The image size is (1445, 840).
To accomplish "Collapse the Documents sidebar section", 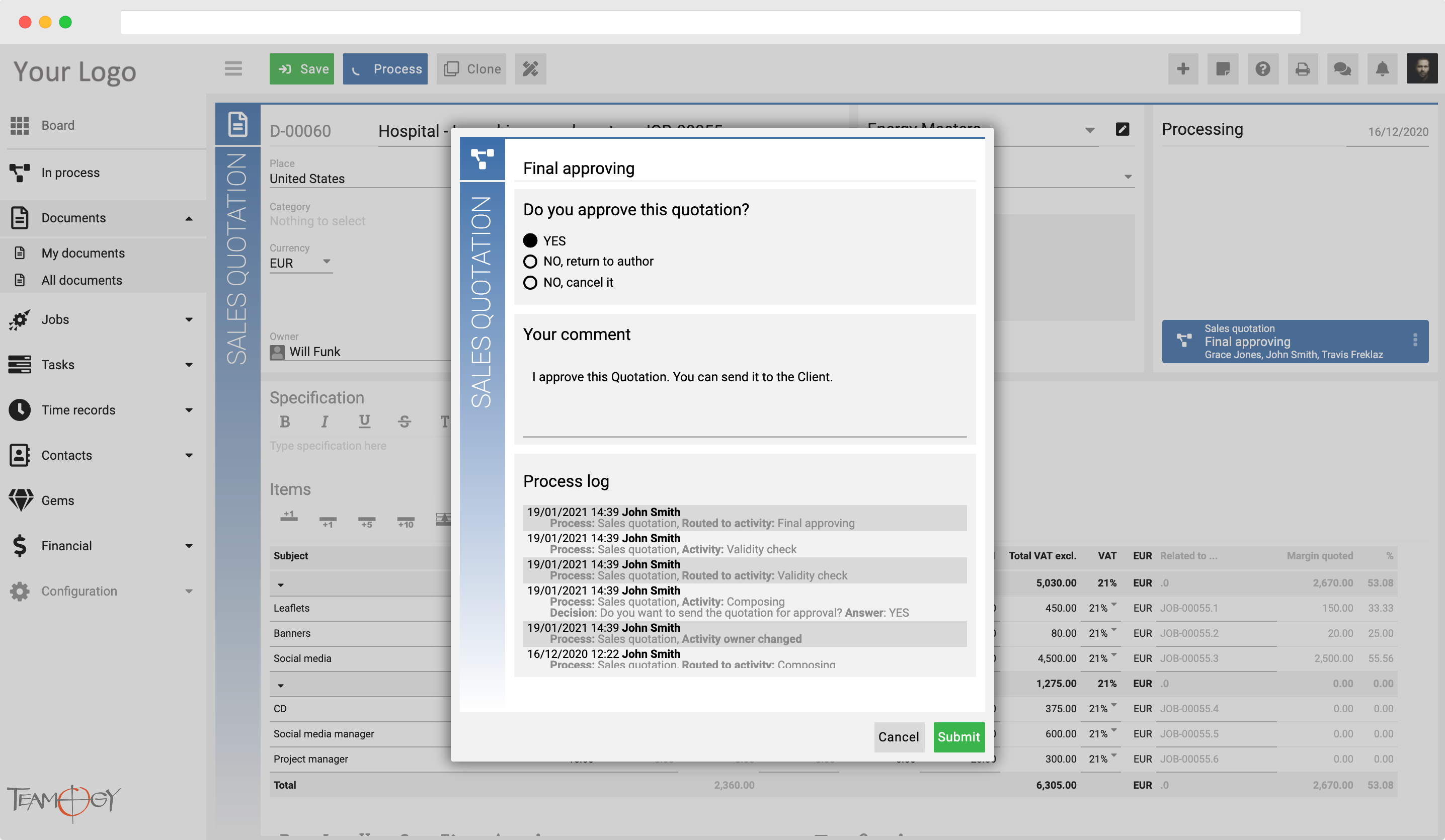I will [x=189, y=218].
